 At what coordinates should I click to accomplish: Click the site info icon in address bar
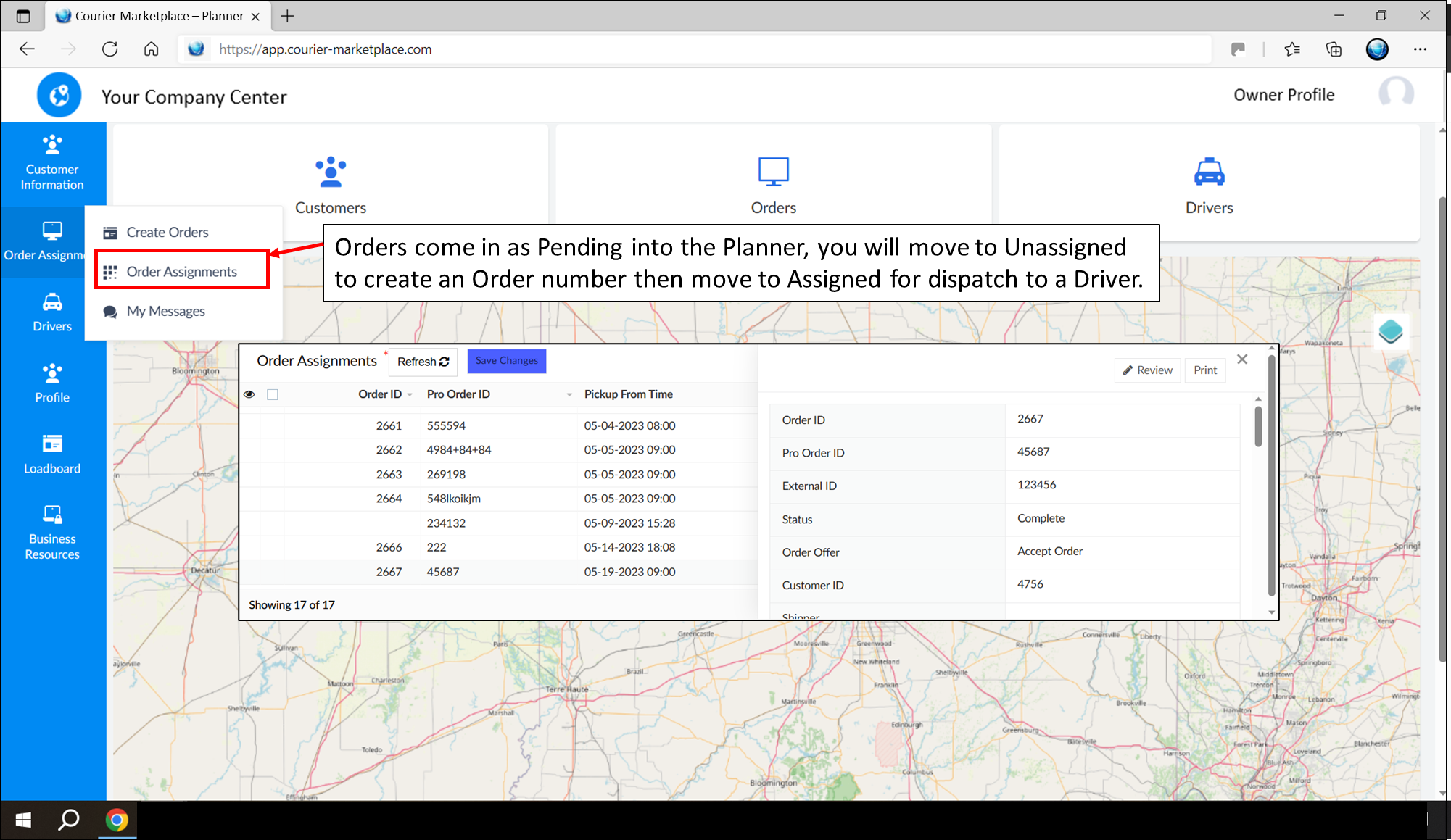pos(196,49)
